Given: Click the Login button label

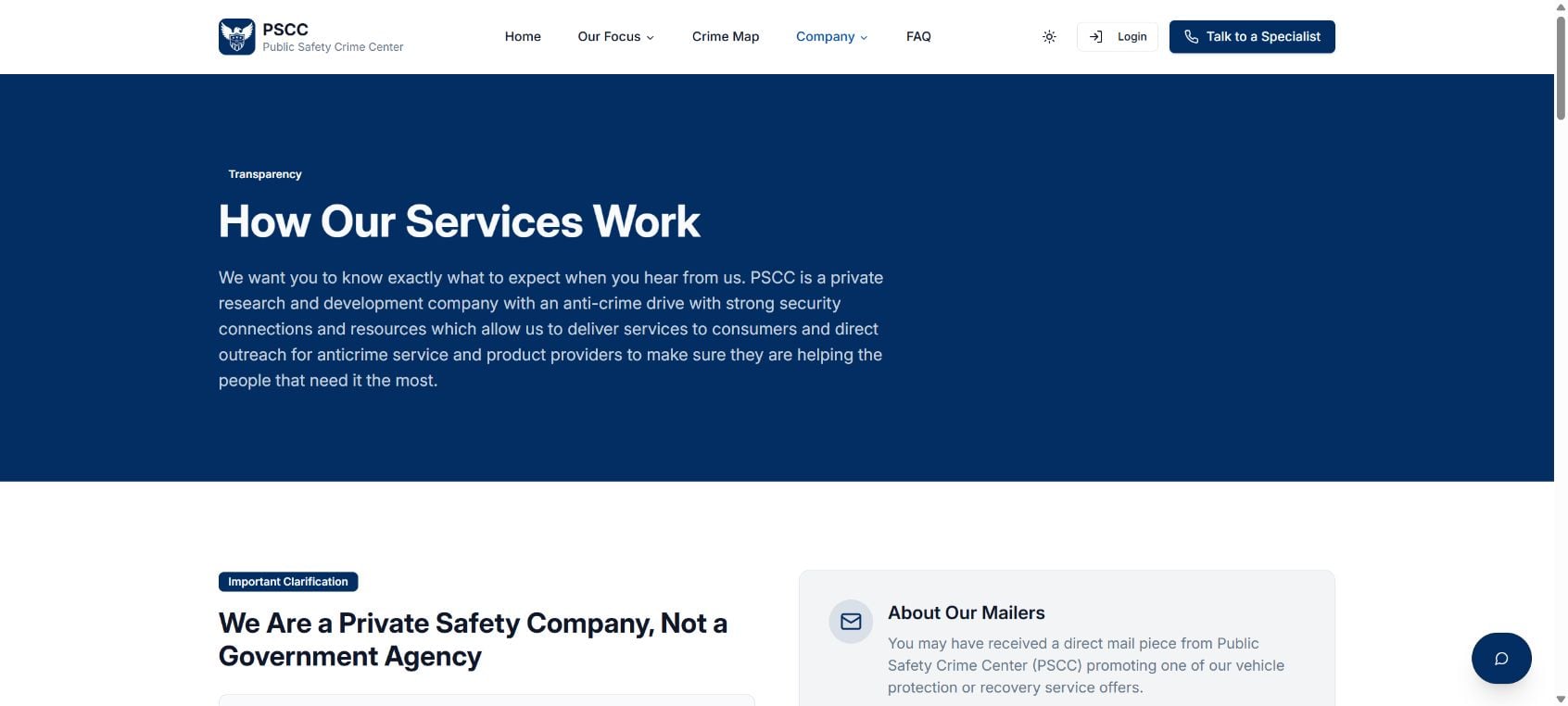Looking at the screenshot, I should tap(1132, 37).
